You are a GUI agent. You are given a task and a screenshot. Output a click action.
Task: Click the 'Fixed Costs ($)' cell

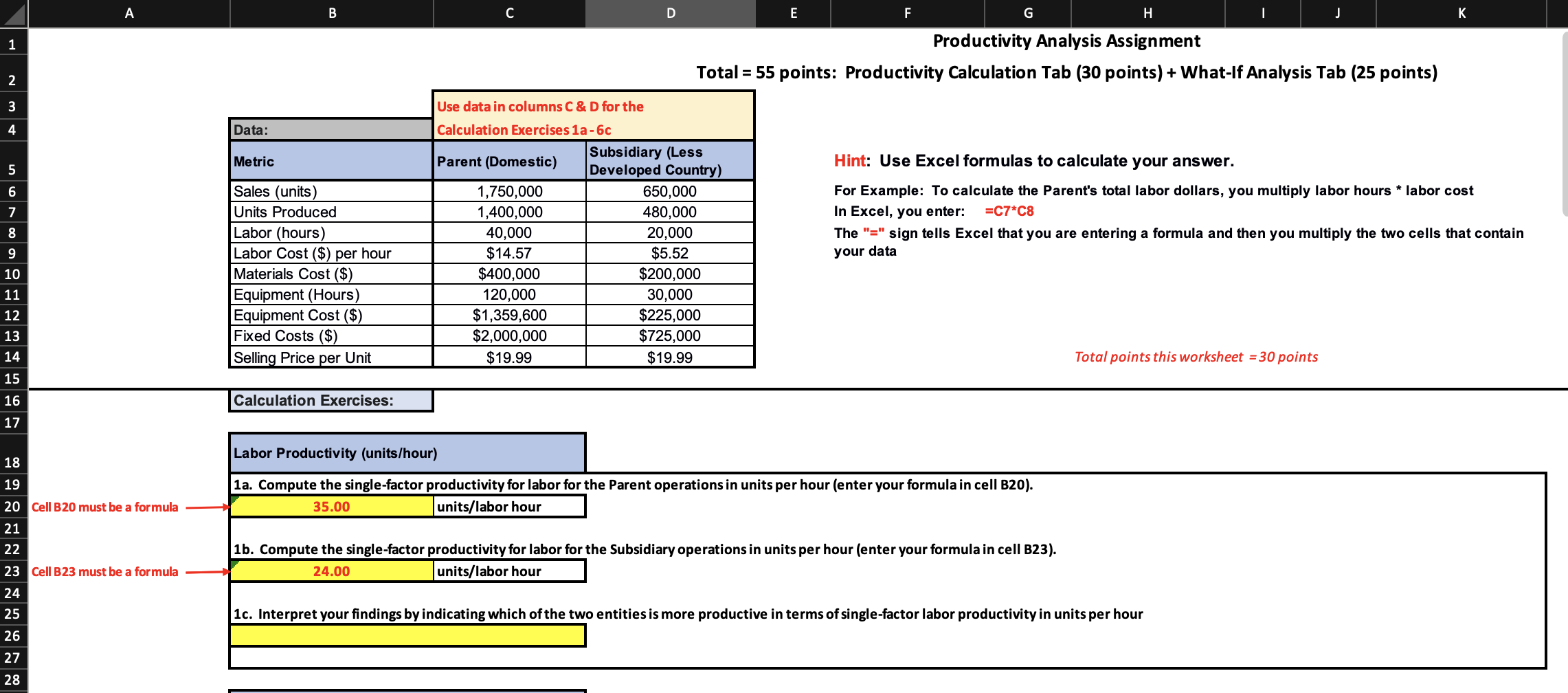pyautogui.click(x=331, y=335)
